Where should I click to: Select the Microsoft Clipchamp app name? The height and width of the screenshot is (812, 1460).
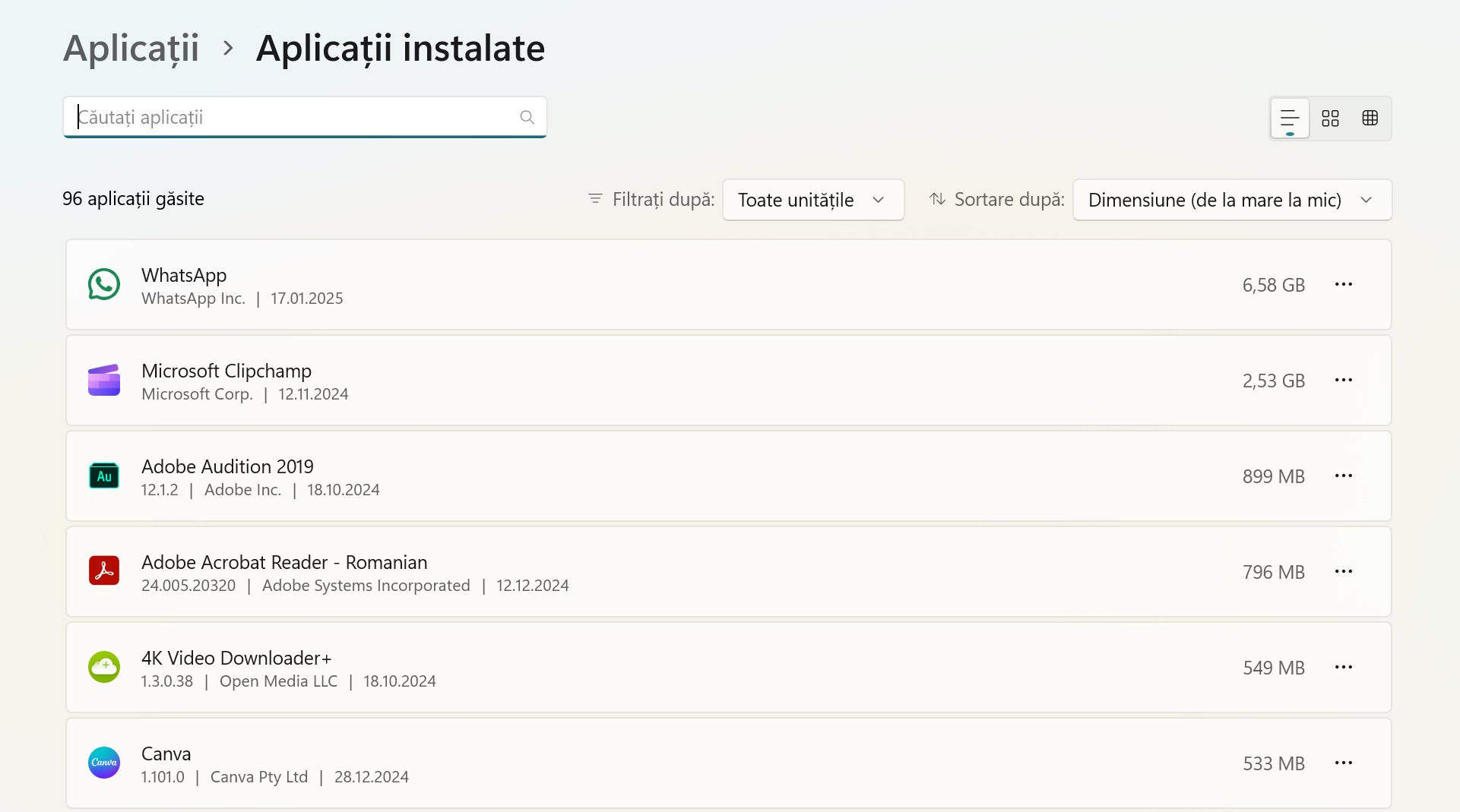tap(226, 371)
